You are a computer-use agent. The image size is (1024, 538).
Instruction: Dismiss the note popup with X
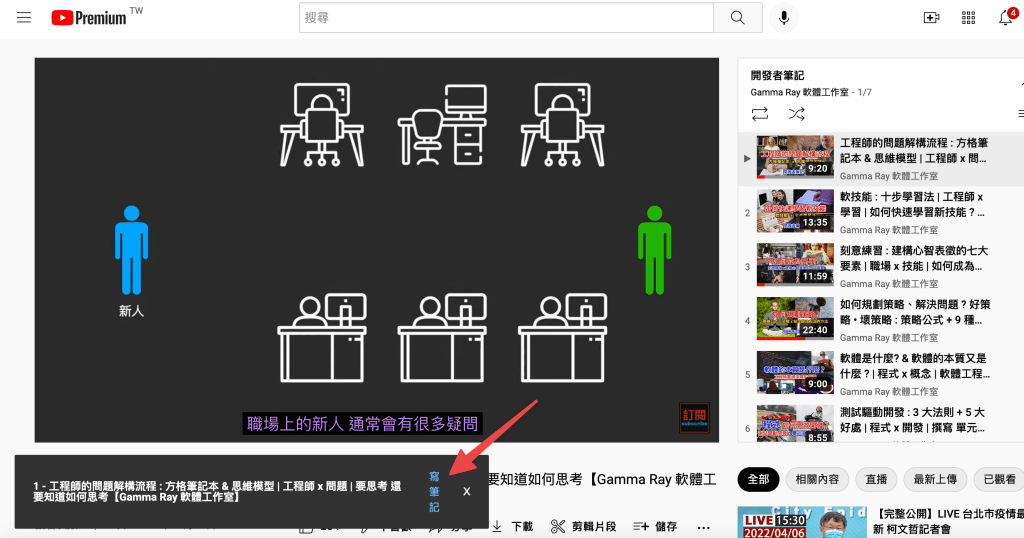point(466,491)
